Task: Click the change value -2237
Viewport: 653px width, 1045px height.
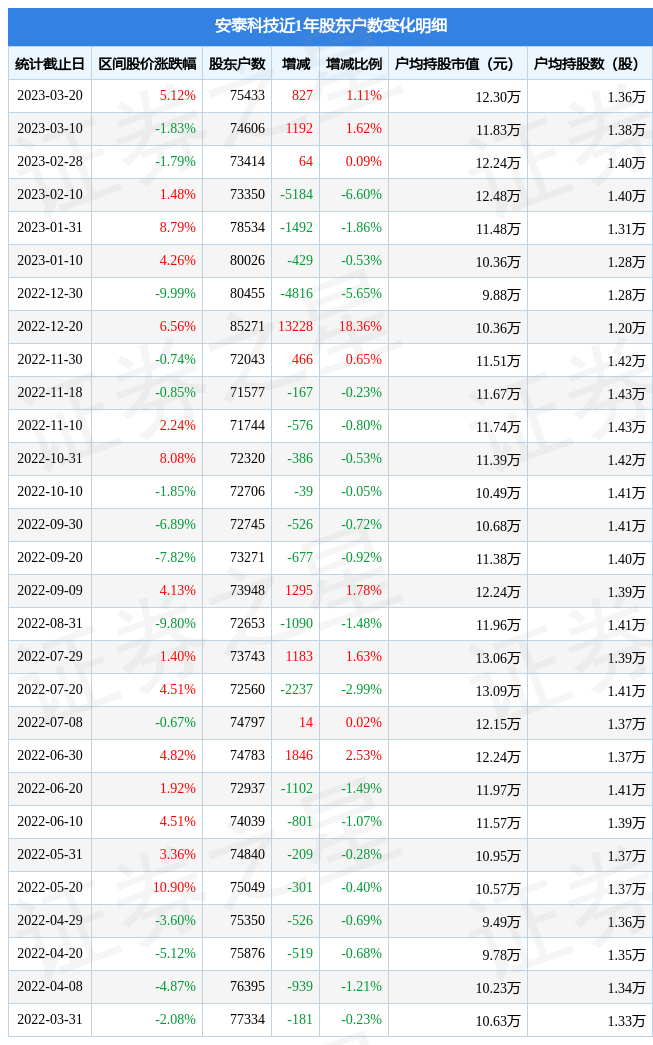Action: 297,689
